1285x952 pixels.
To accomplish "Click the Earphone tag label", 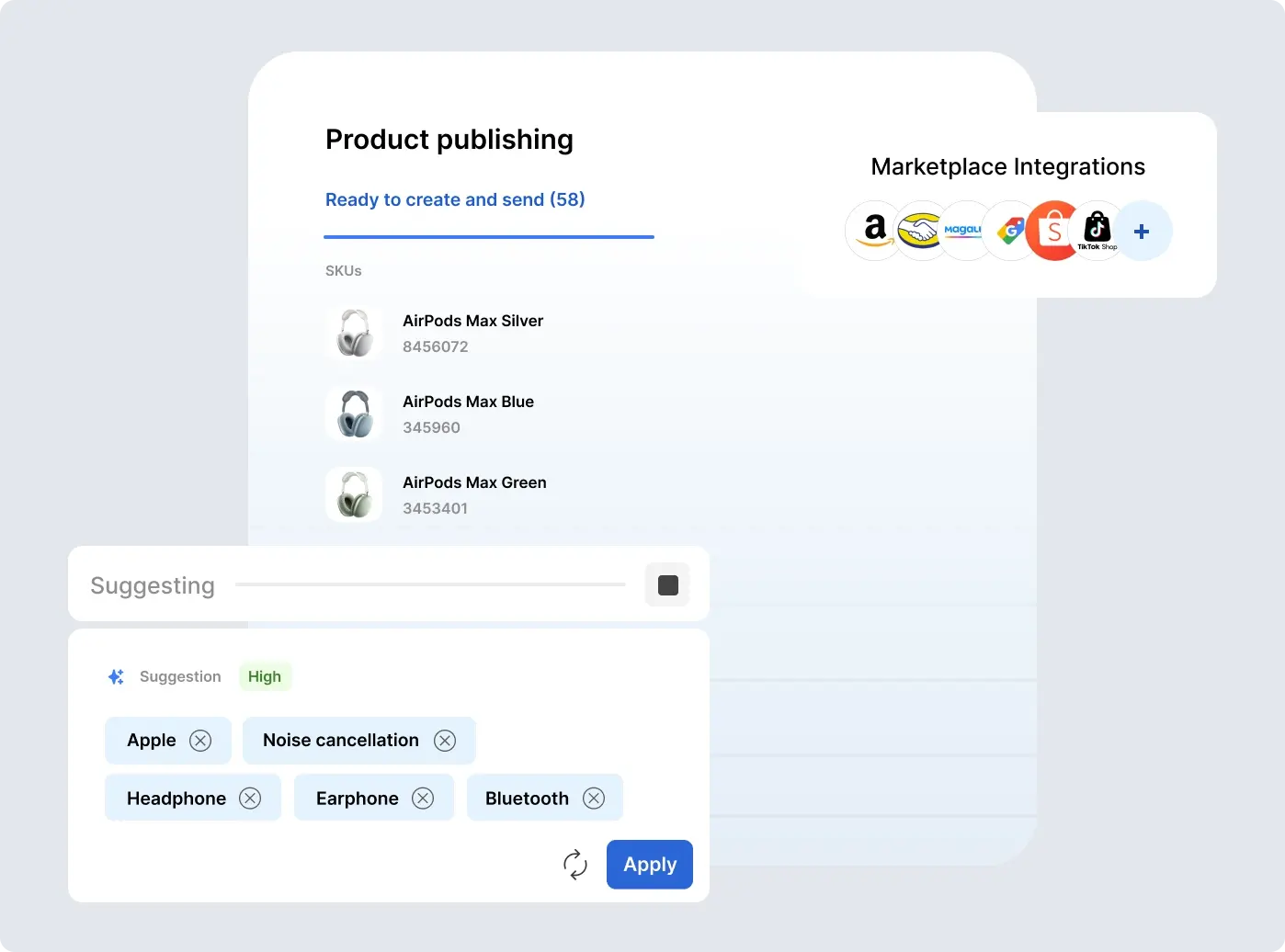I will [x=358, y=799].
